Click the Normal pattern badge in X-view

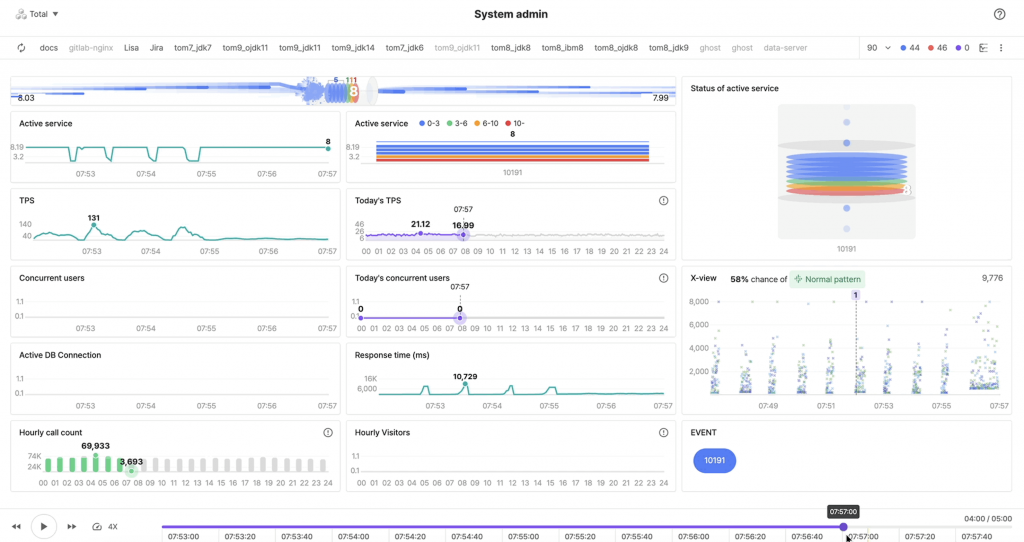point(828,279)
